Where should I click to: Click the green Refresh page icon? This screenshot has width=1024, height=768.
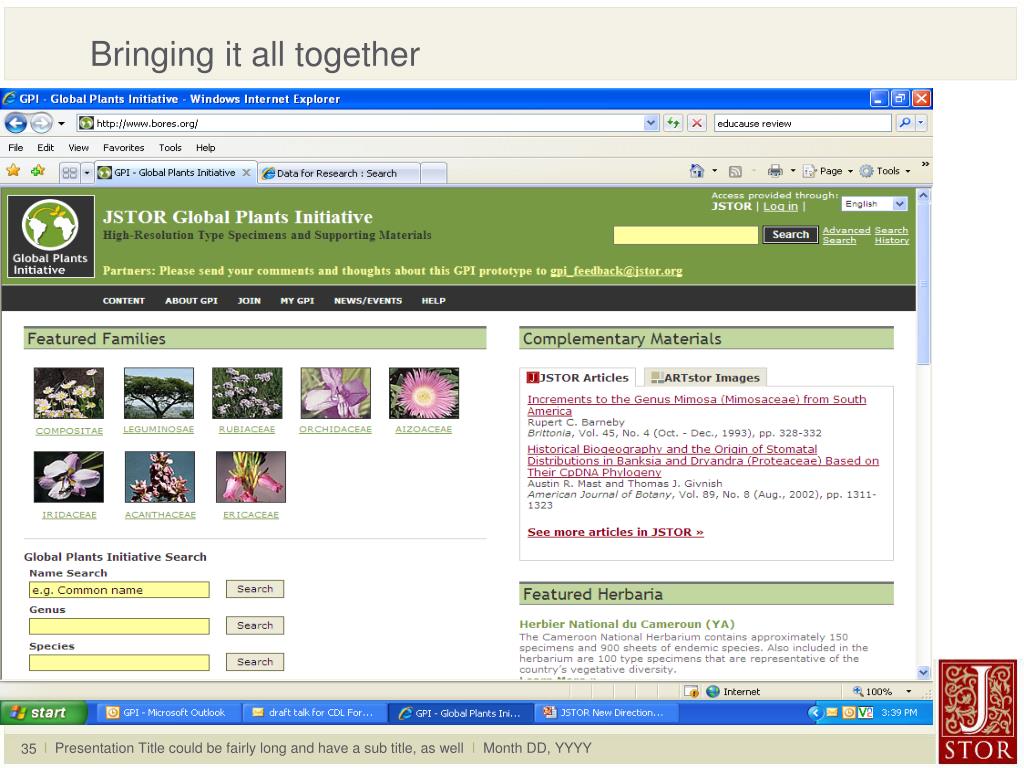click(673, 123)
